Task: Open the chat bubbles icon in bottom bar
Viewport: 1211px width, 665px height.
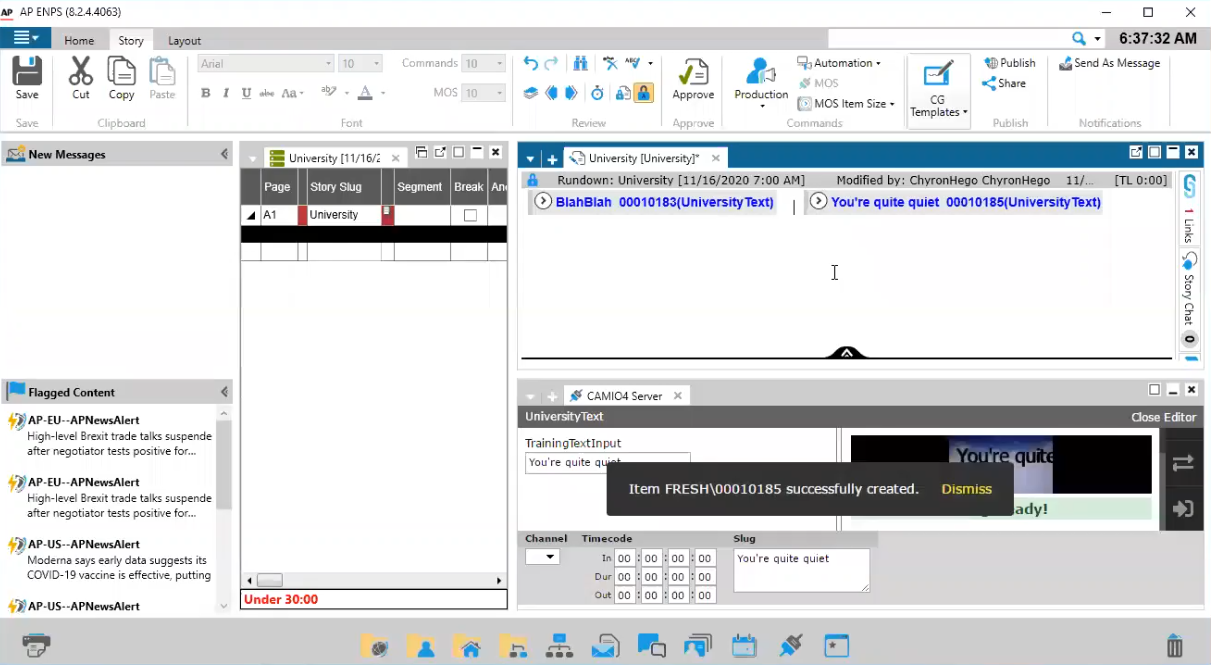Action: pos(651,646)
